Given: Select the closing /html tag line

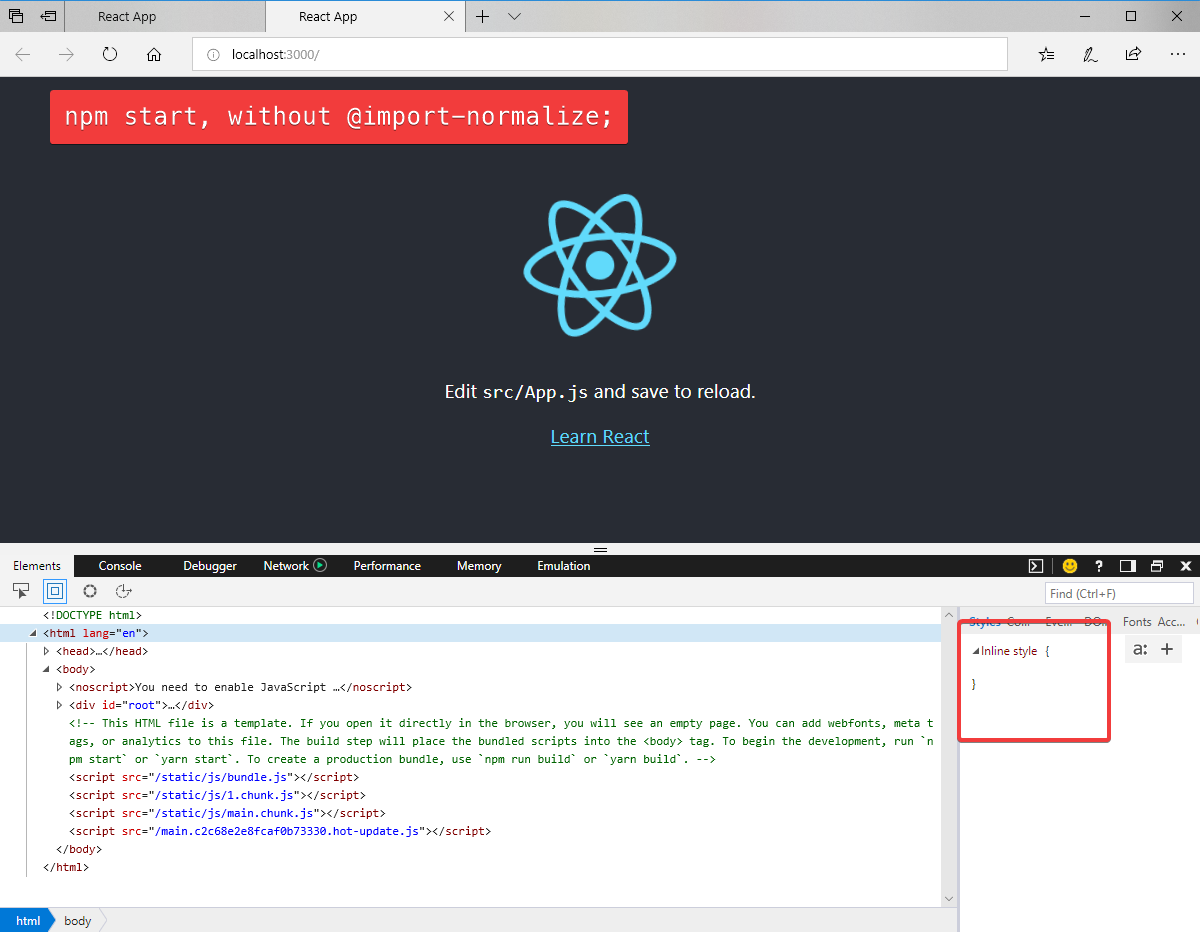Looking at the screenshot, I should click(66, 867).
